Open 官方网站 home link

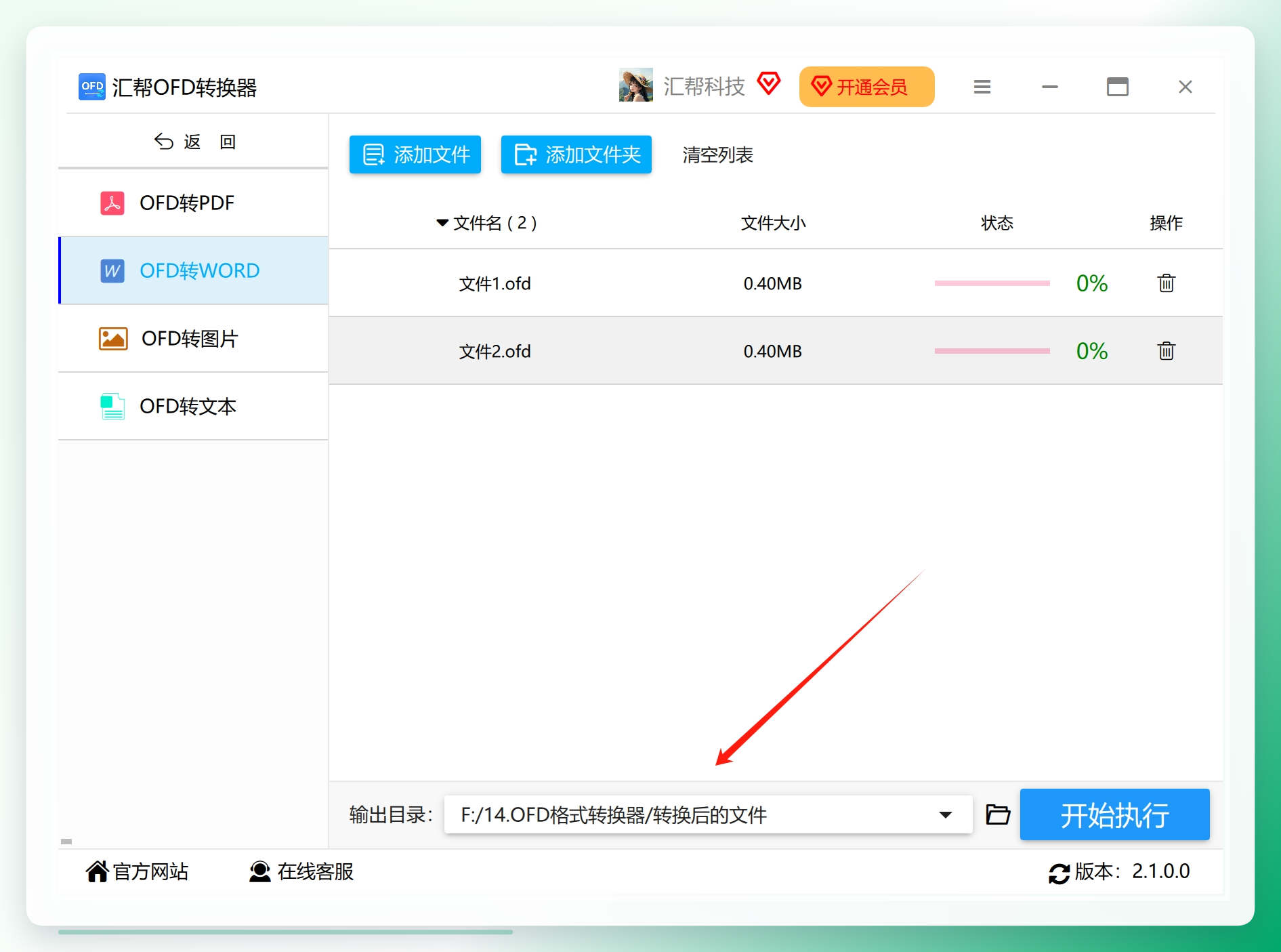(x=138, y=871)
